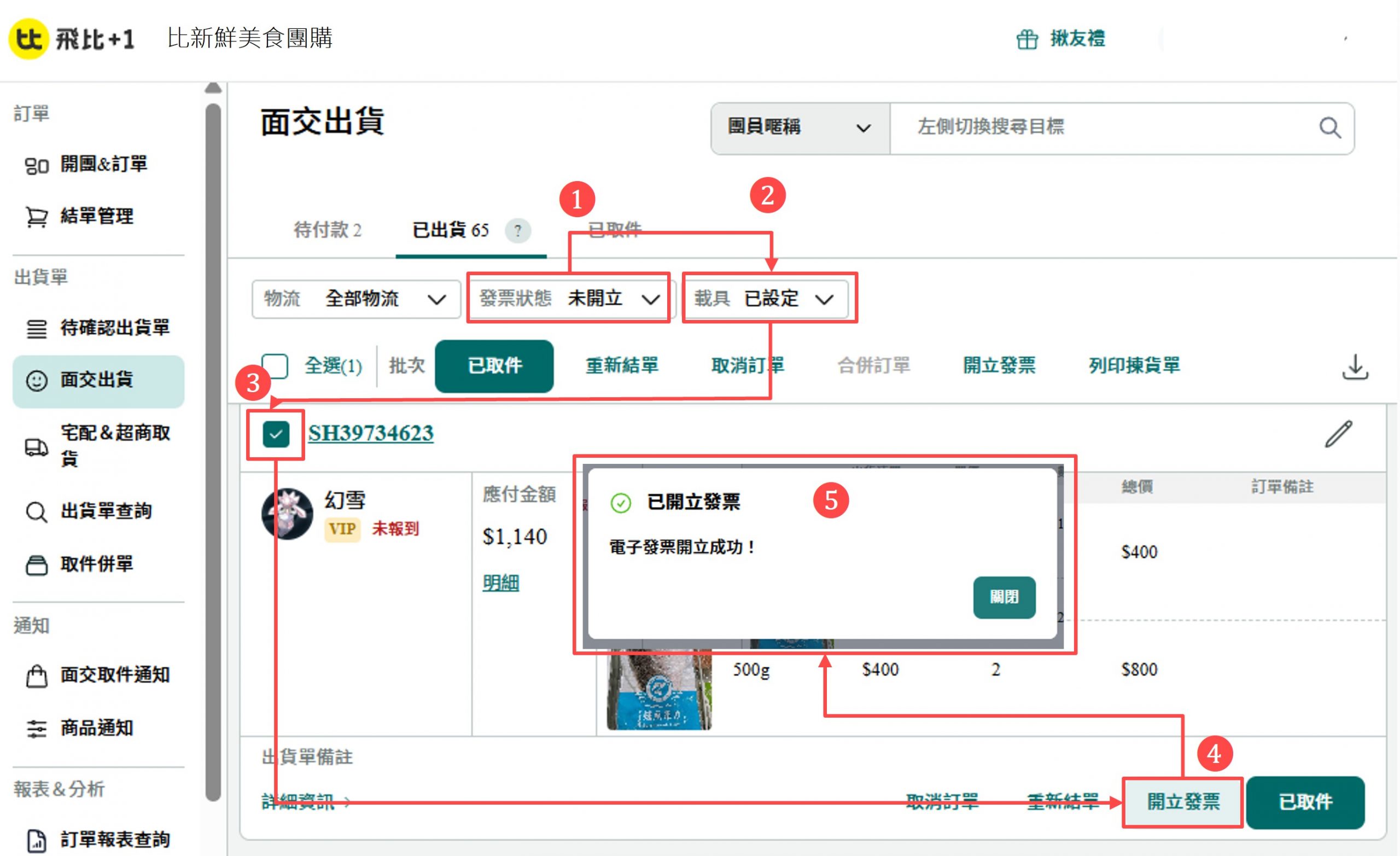Open 結單管理 cart icon in sidebar
The height and width of the screenshot is (856, 1400).
(x=36, y=217)
